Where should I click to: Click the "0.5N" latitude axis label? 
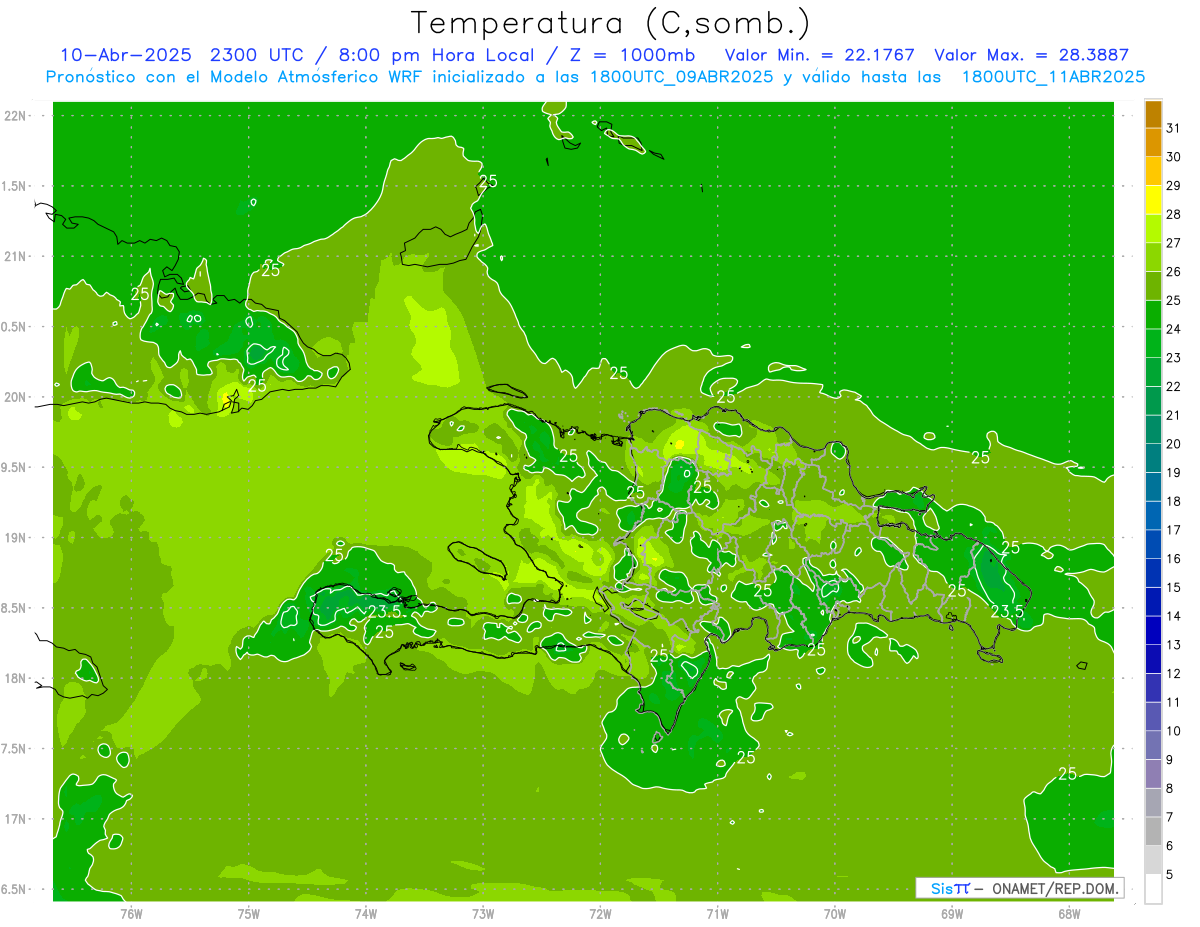(15, 327)
